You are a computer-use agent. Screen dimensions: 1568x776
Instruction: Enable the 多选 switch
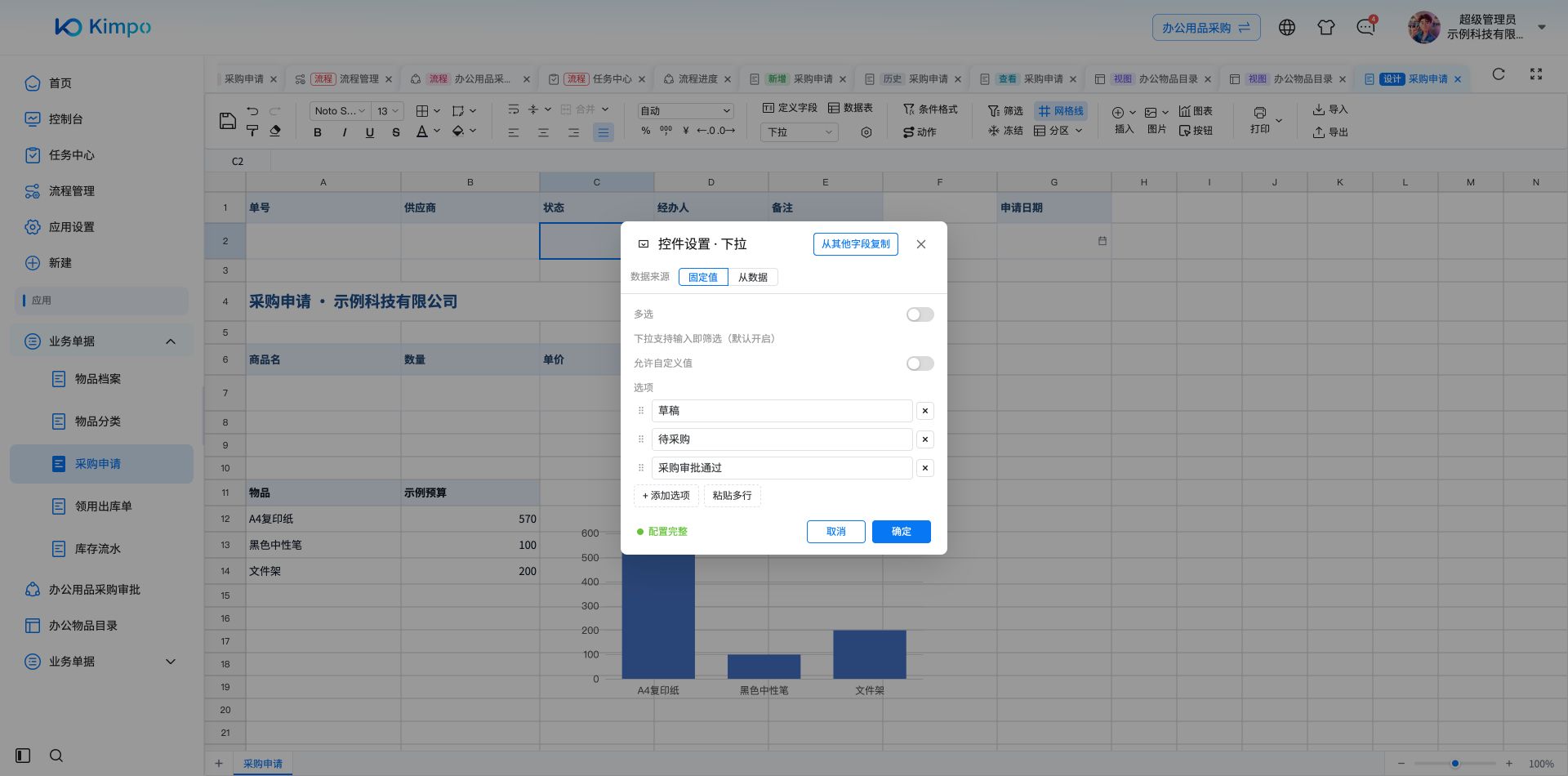[x=920, y=314]
